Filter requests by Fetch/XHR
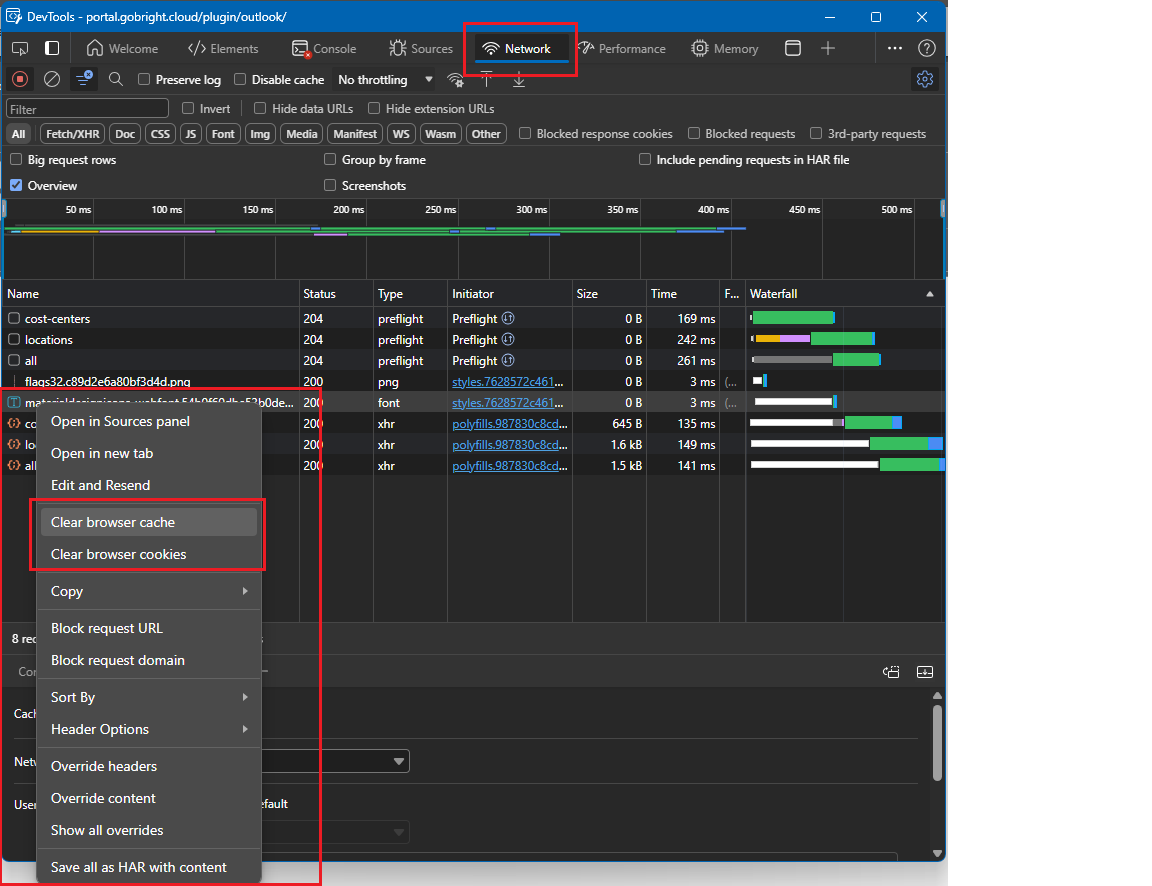1152x886 pixels. [72, 134]
